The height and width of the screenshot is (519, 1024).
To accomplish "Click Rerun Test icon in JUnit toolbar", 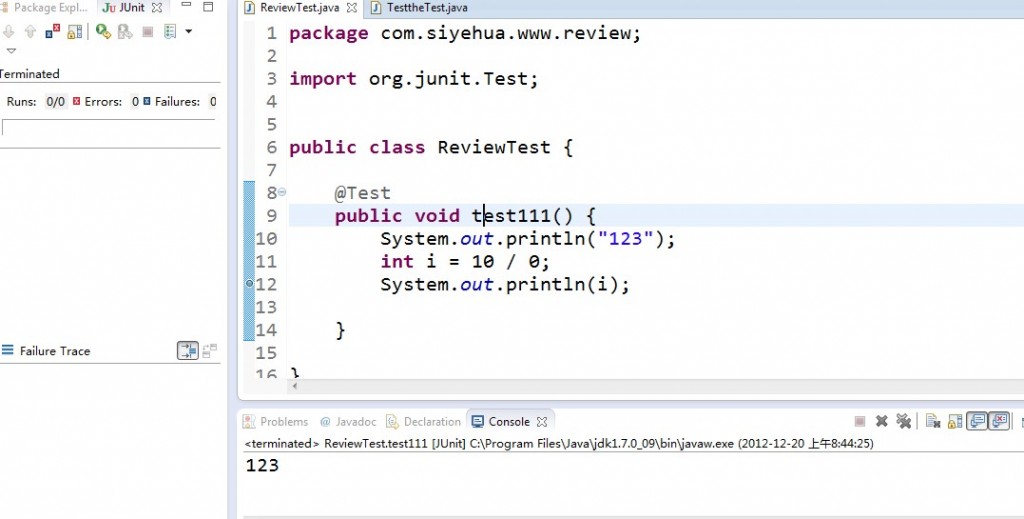I will (x=103, y=32).
